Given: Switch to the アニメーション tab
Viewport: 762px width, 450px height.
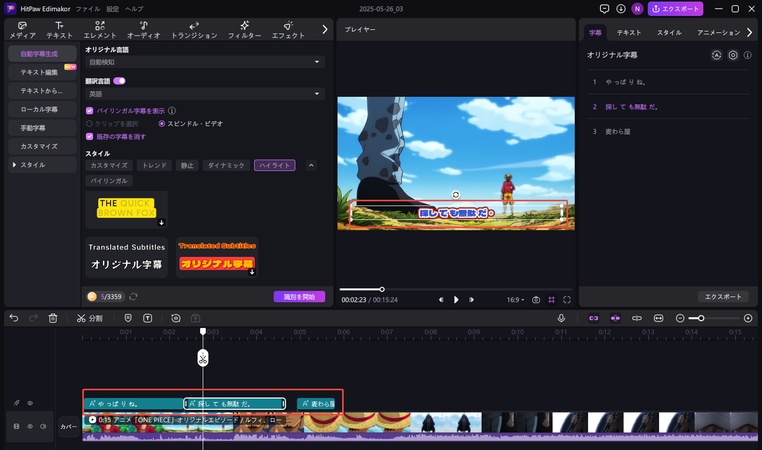Looking at the screenshot, I should click(x=718, y=33).
